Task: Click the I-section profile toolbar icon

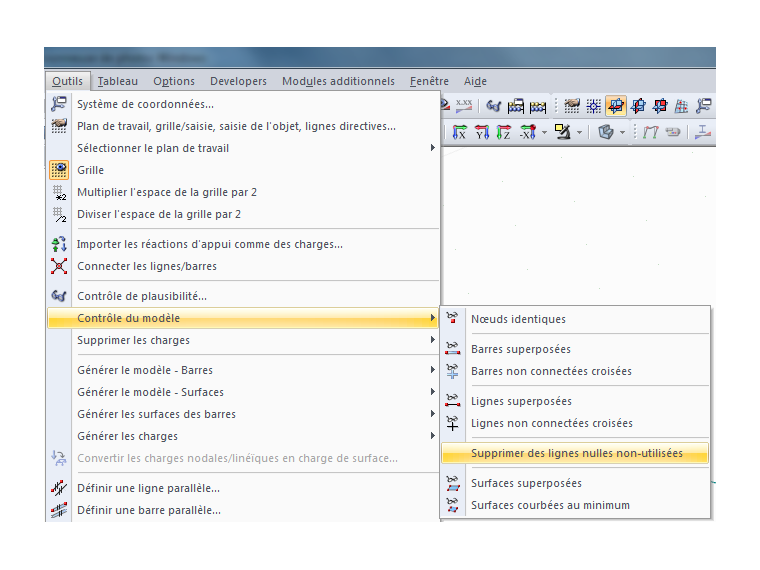Action: [703, 132]
